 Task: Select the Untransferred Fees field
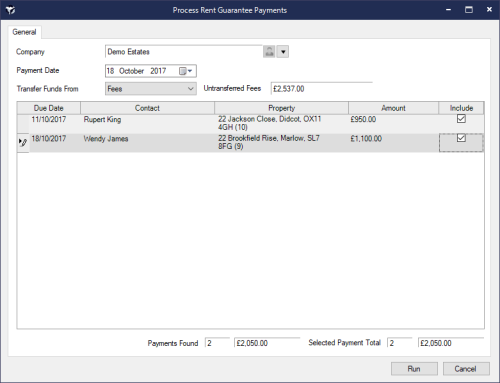322,89
